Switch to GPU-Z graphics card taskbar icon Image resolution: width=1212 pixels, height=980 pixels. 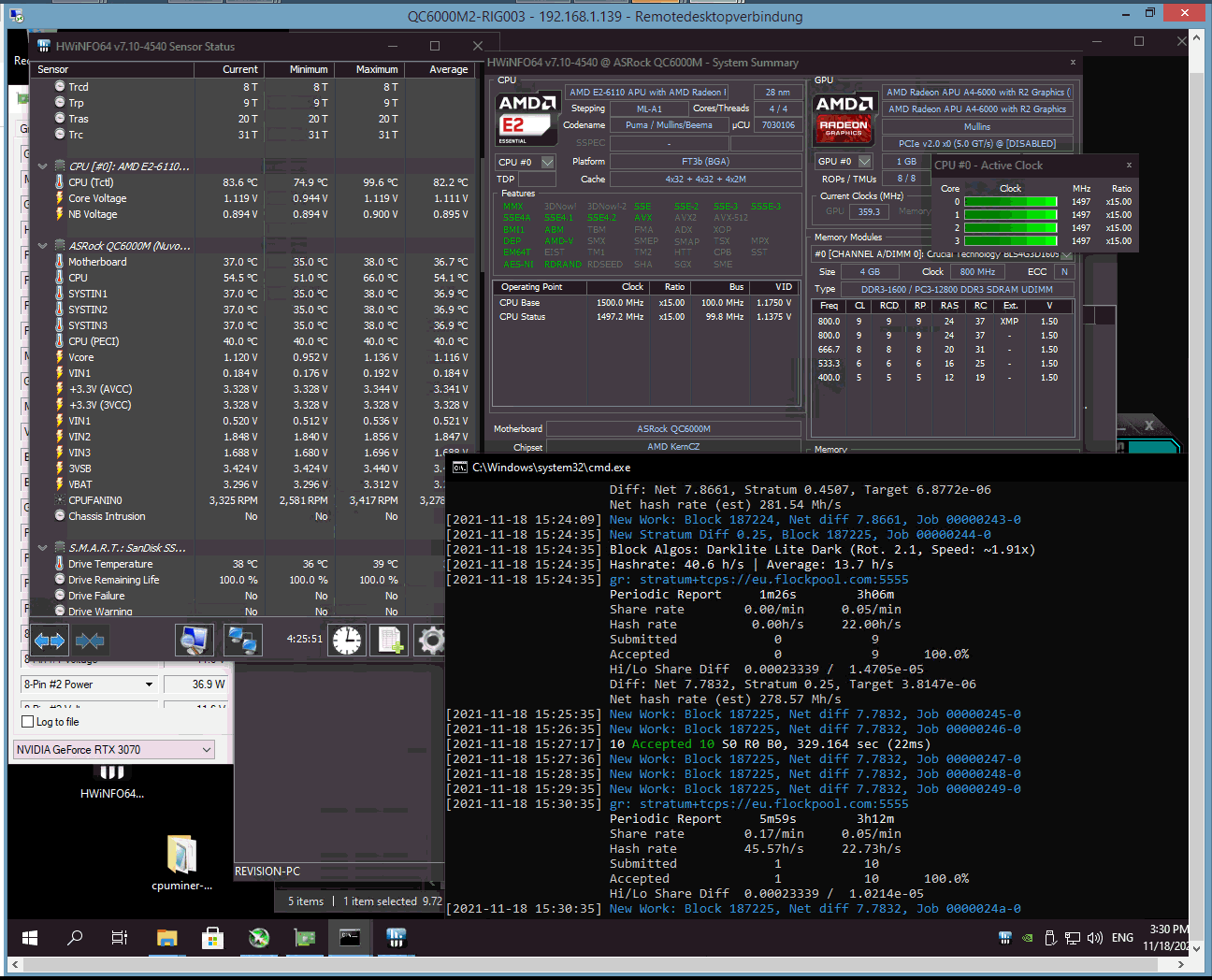coord(304,938)
